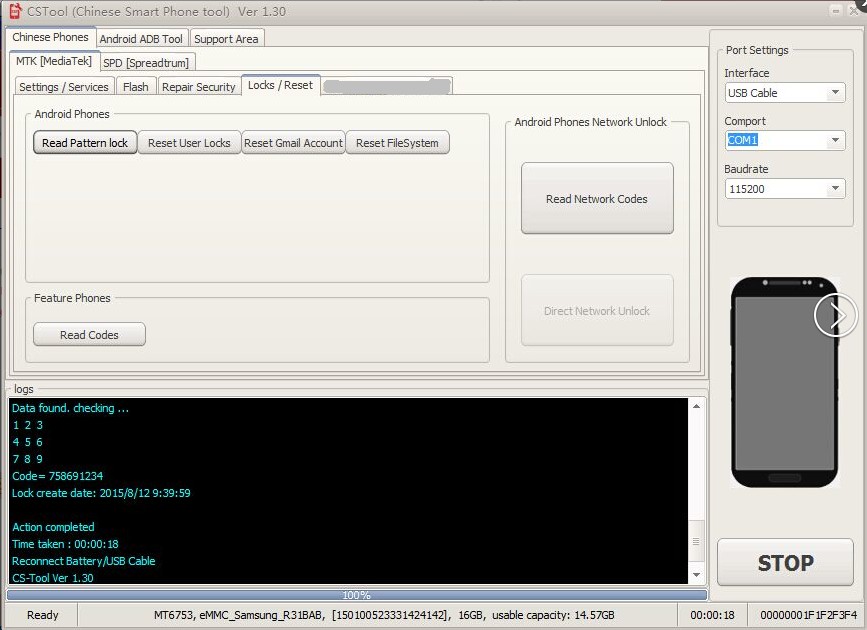867x630 pixels.
Task: Click the round next arrow beside phone image
Action: [835, 315]
